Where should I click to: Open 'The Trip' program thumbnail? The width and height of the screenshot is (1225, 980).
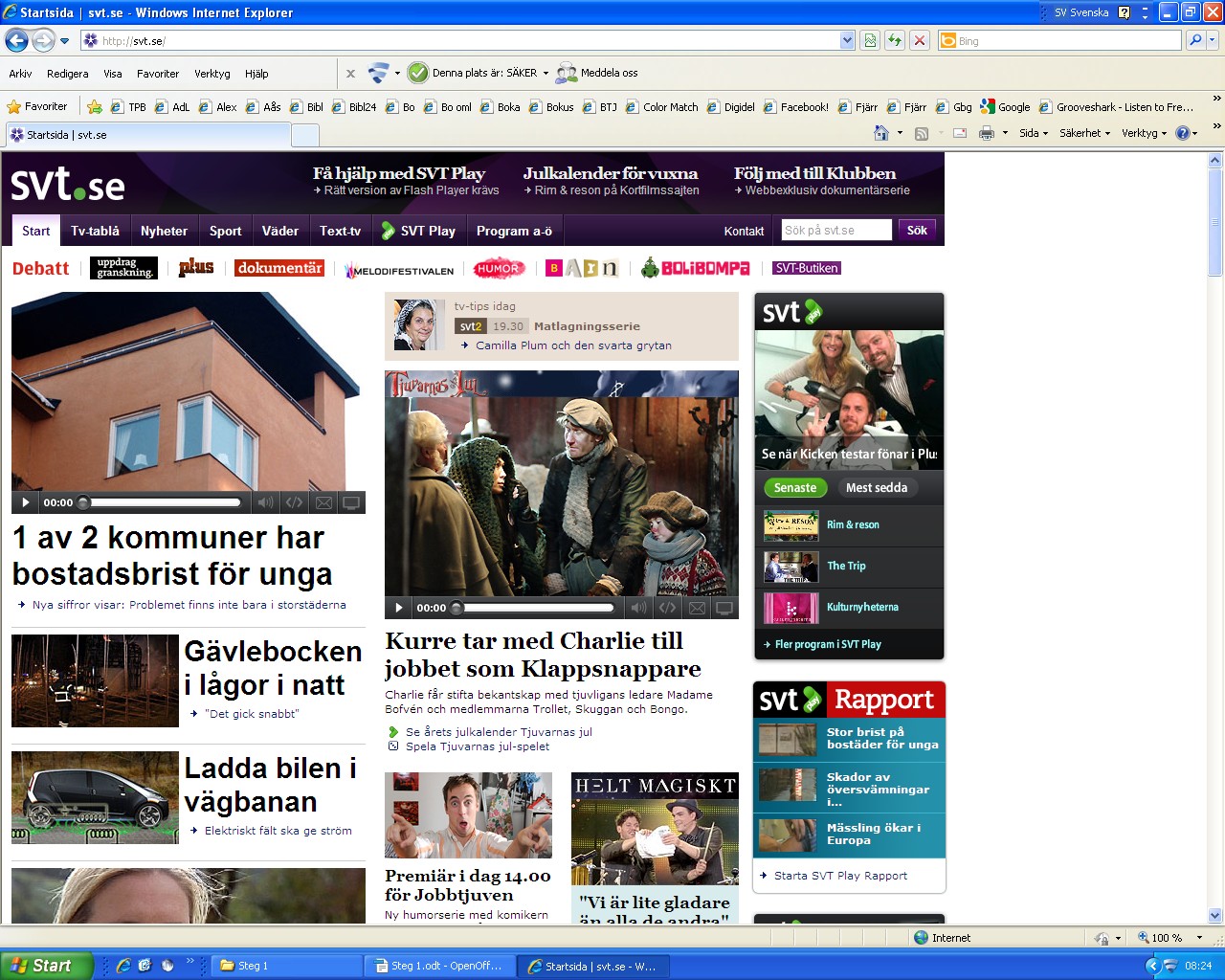coord(791,567)
